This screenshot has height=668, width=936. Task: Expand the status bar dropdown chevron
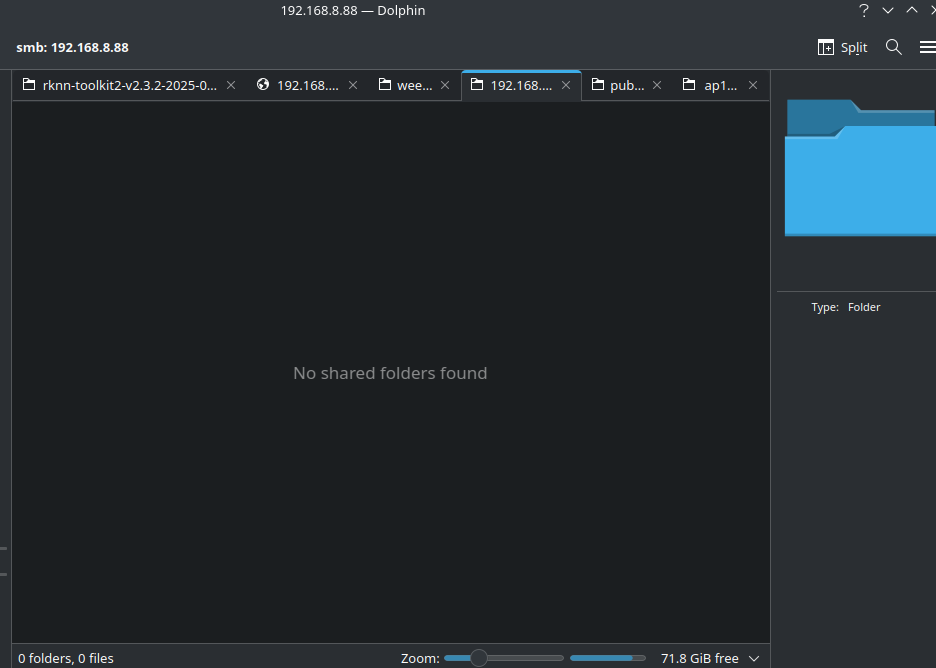[x=754, y=658]
